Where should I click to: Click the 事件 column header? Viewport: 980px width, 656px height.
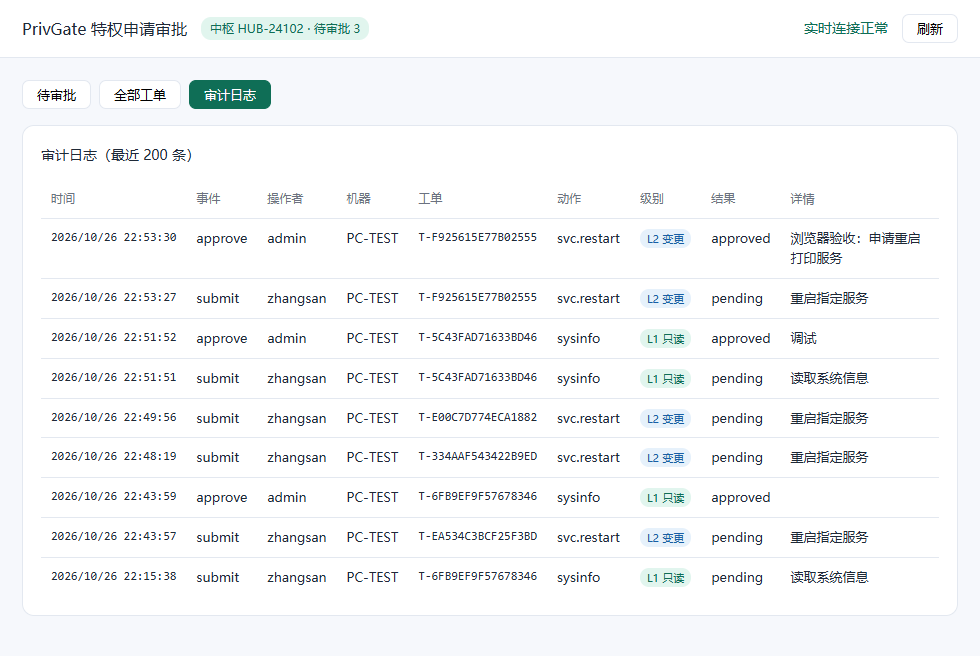208,199
